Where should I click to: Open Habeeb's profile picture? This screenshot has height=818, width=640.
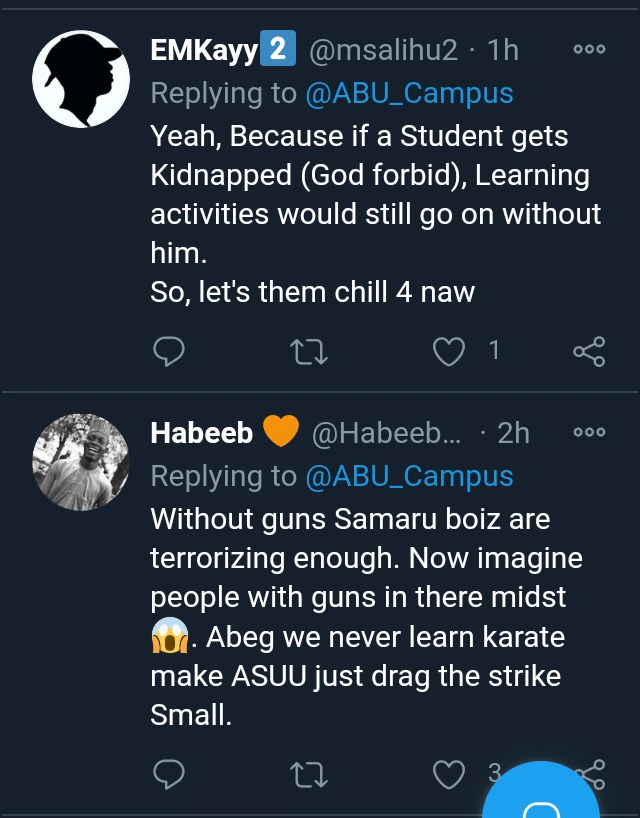click(81, 460)
